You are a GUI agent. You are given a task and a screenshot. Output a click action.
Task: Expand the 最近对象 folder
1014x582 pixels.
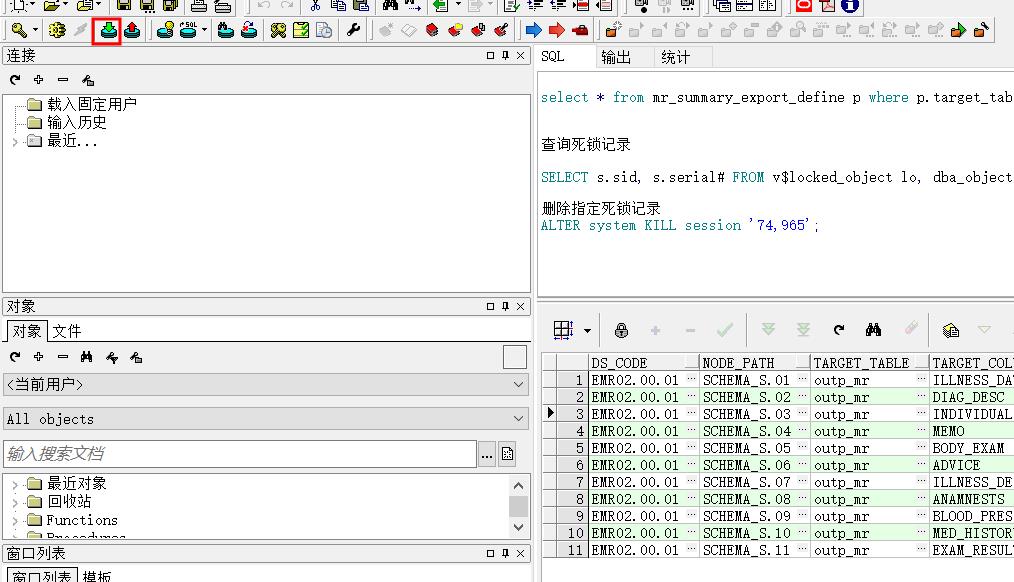(15, 484)
